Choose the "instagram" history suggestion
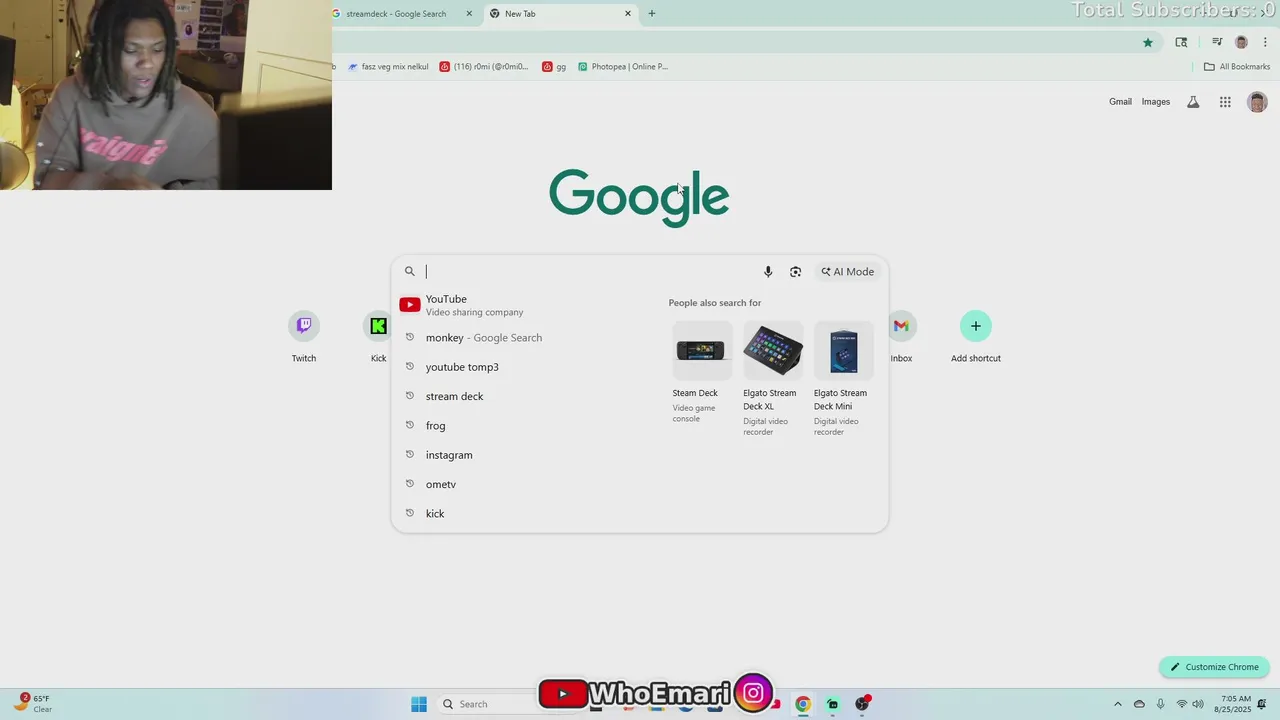The image size is (1280, 720). click(x=520, y=455)
